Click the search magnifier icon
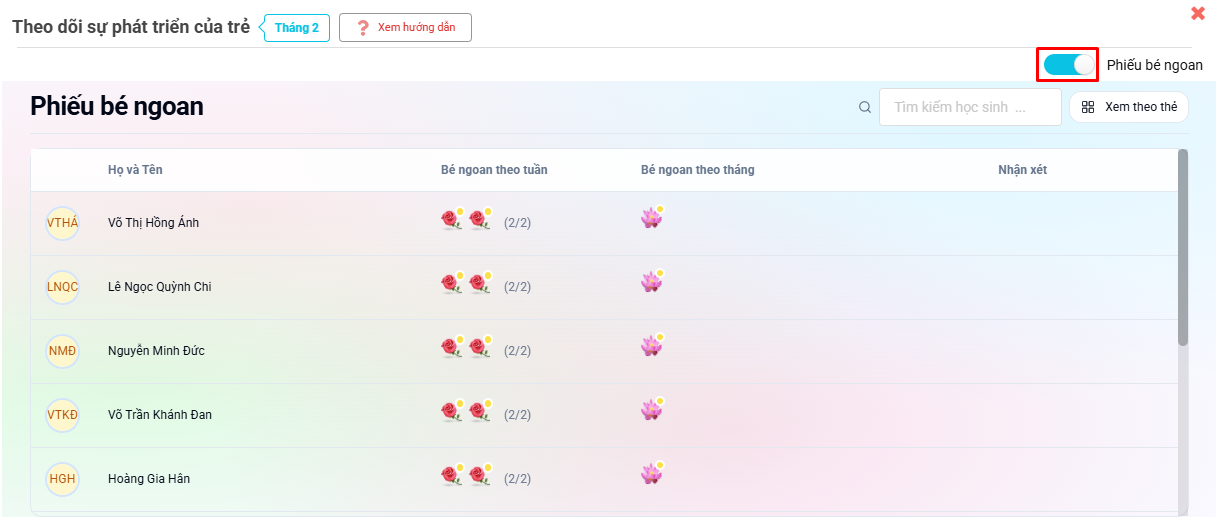This screenshot has width=1216, height=529. (x=865, y=107)
